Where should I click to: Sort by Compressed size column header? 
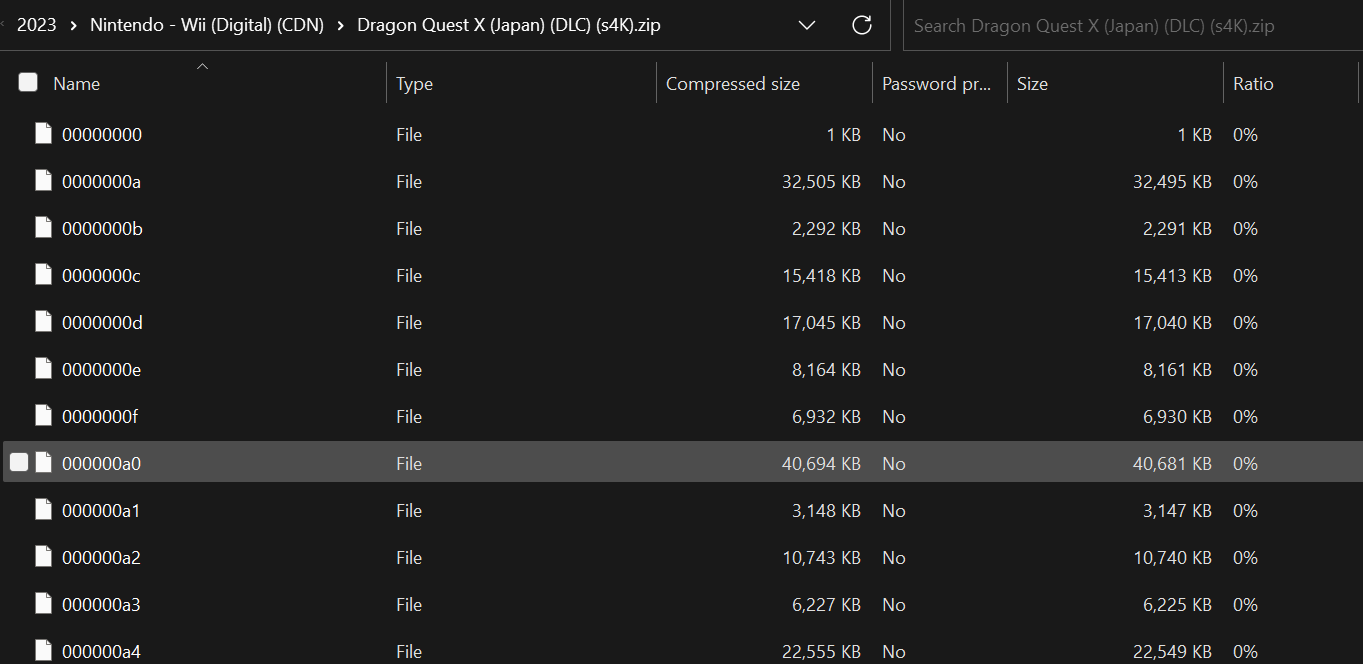click(733, 84)
